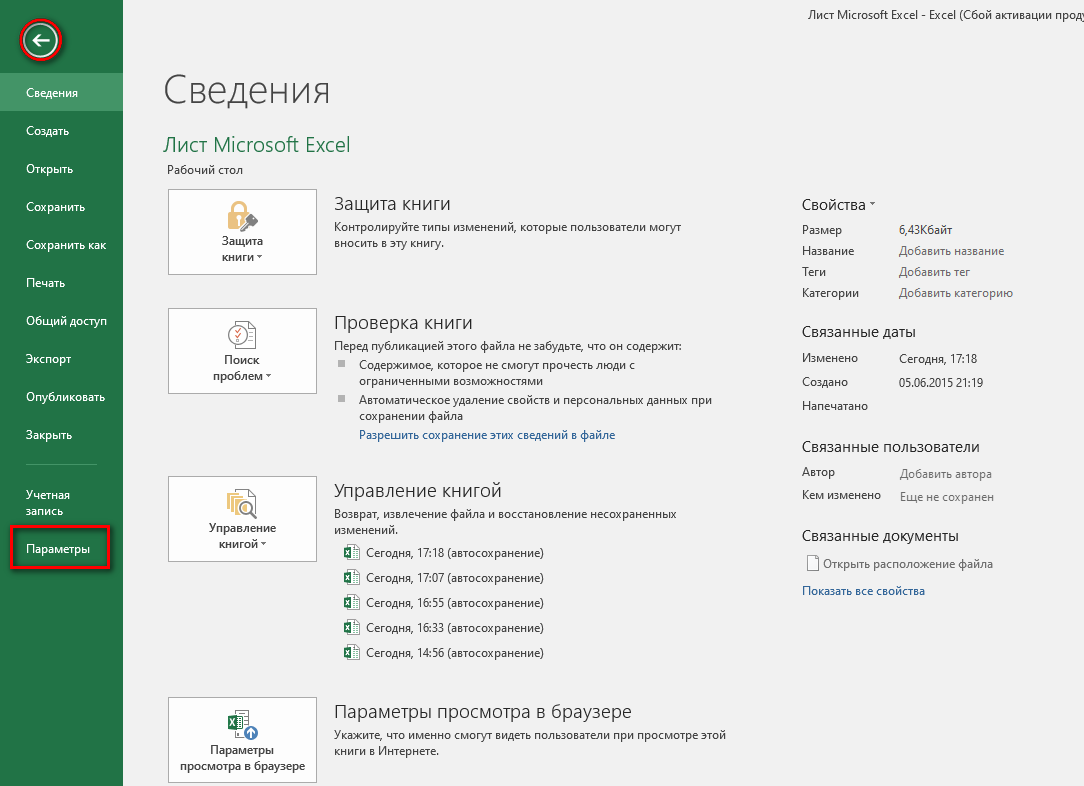The height and width of the screenshot is (786, 1084).
Task: Click the back arrow to return to workbook
Action: pos(41,41)
